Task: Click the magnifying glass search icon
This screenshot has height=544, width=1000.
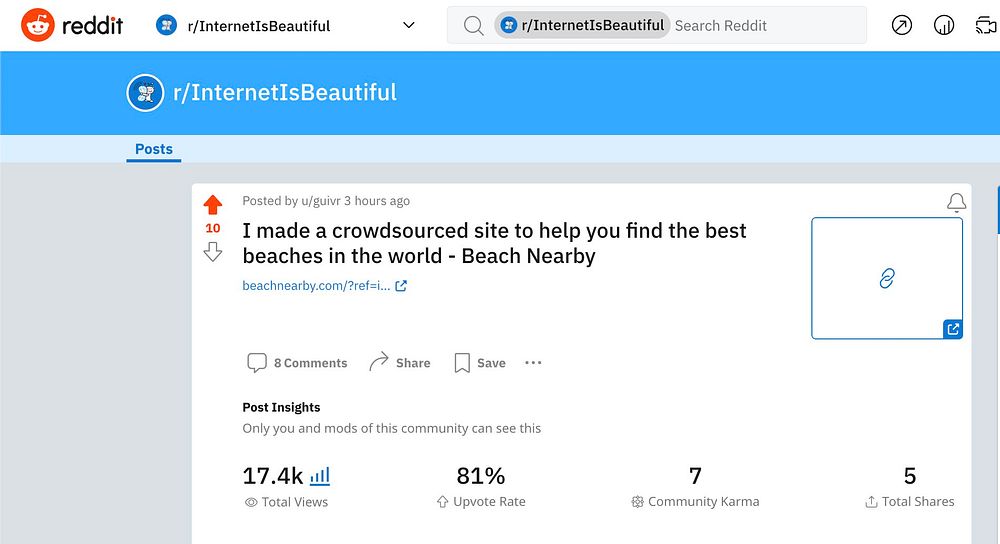Action: tap(473, 26)
